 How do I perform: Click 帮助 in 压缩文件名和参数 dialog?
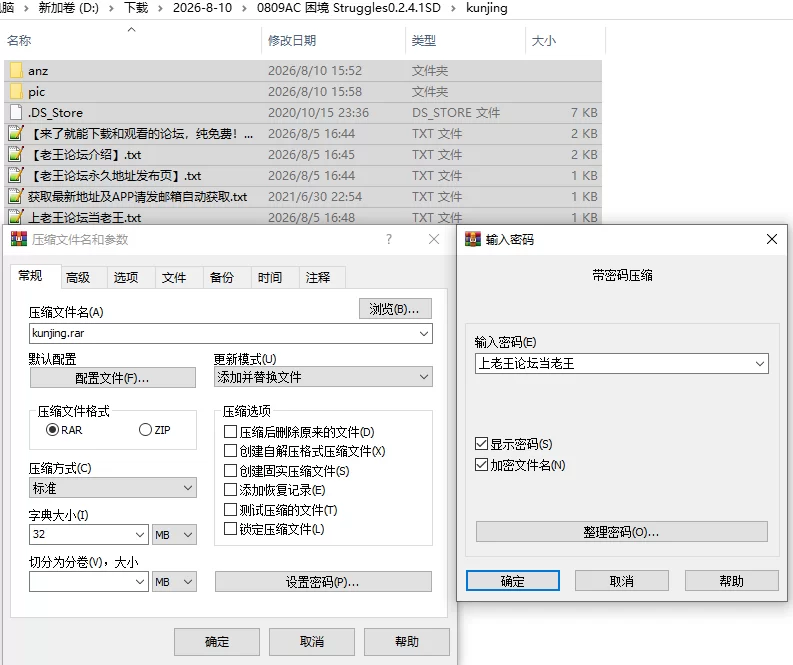407,642
